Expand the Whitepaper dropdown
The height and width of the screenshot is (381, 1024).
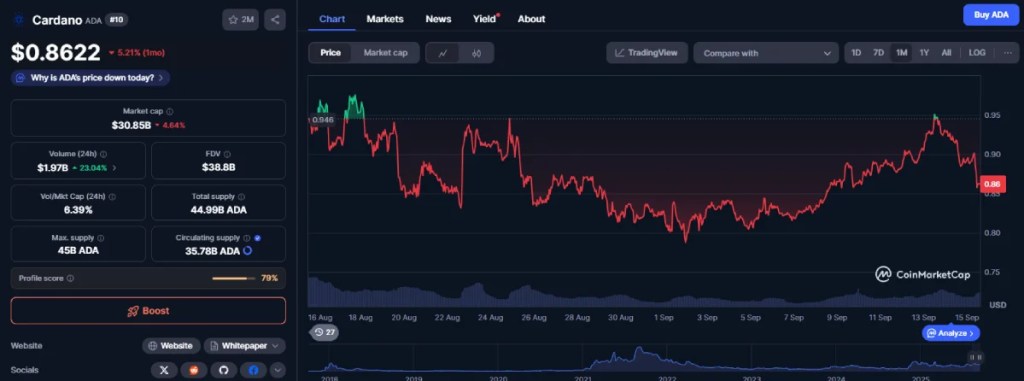(x=244, y=346)
